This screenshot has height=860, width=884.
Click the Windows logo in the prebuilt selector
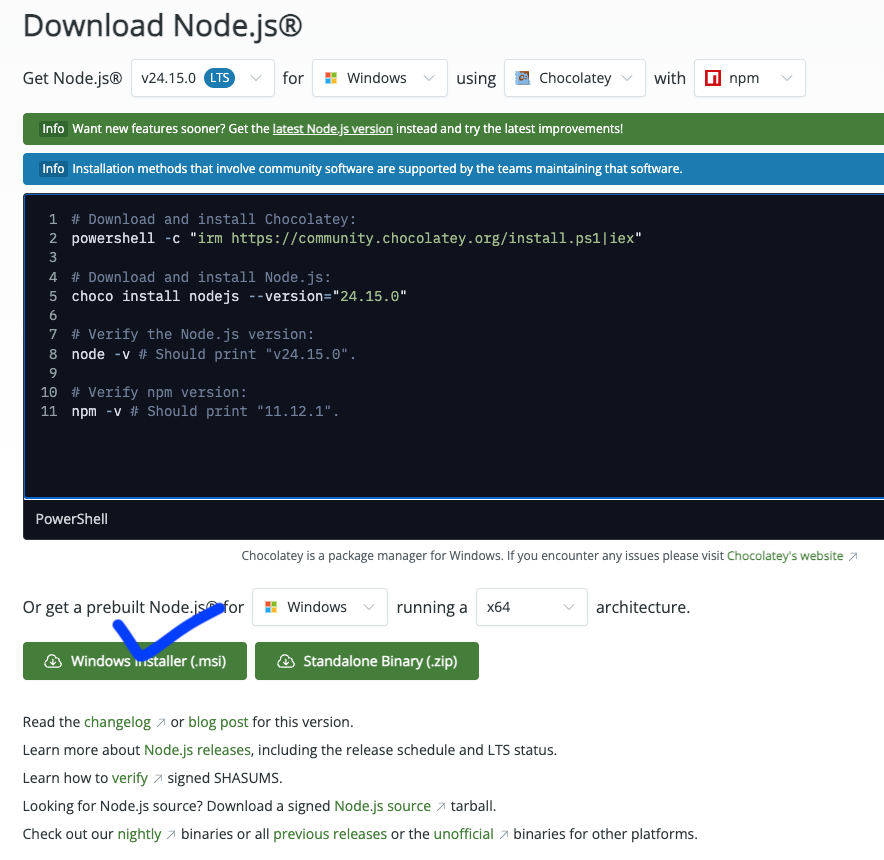271,607
